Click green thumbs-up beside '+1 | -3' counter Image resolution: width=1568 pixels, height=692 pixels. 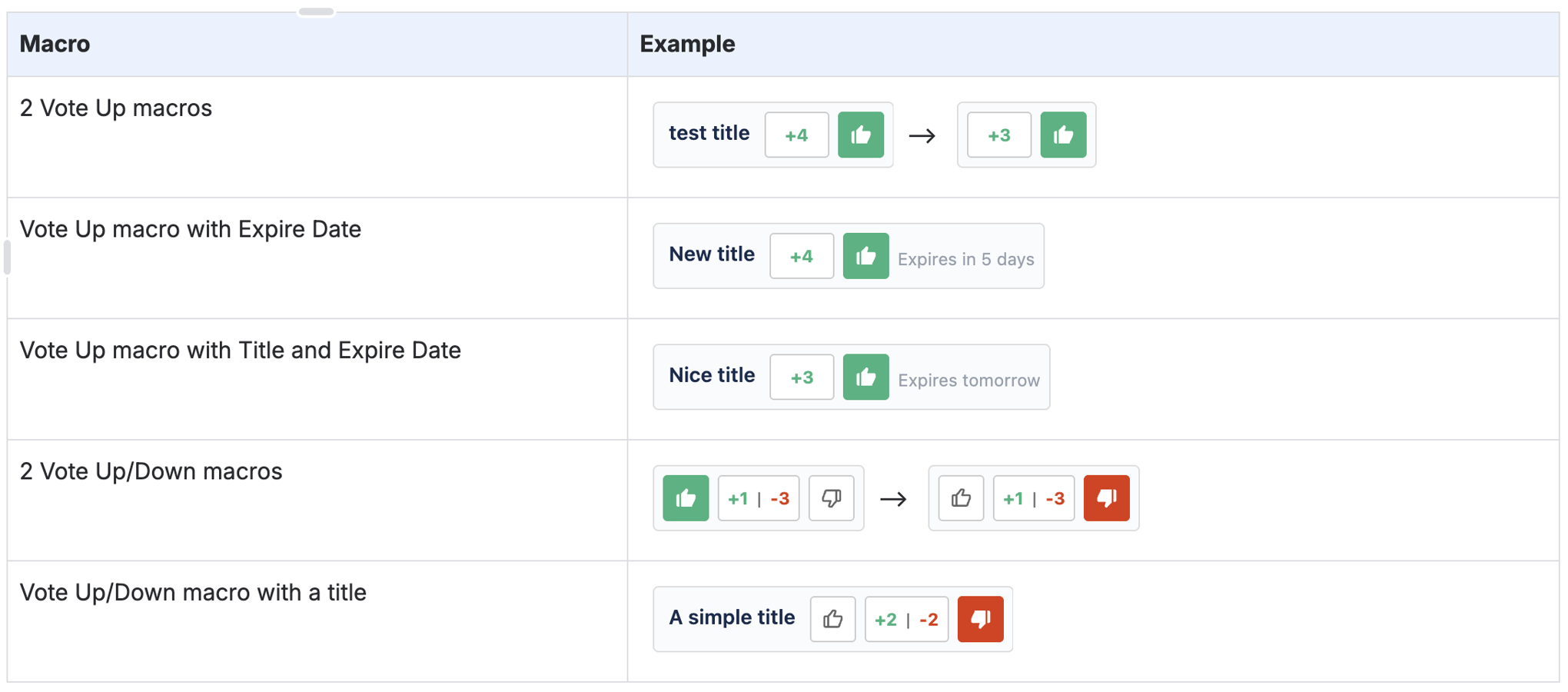coord(686,498)
